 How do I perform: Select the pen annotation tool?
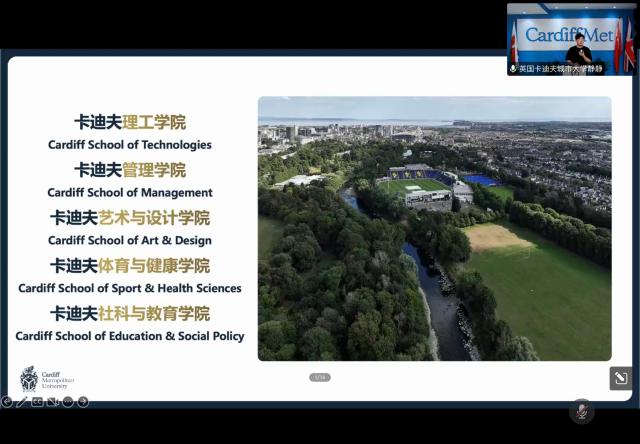(22, 402)
